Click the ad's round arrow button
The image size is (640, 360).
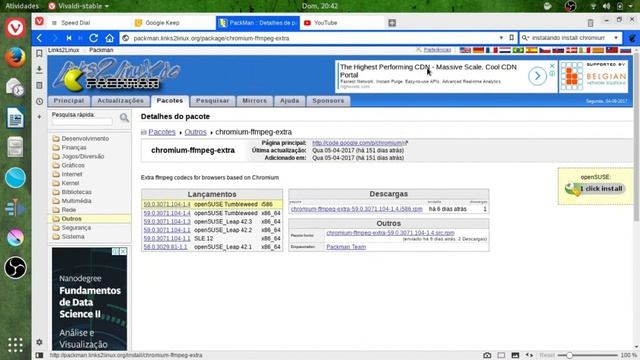[x=537, y=76]
